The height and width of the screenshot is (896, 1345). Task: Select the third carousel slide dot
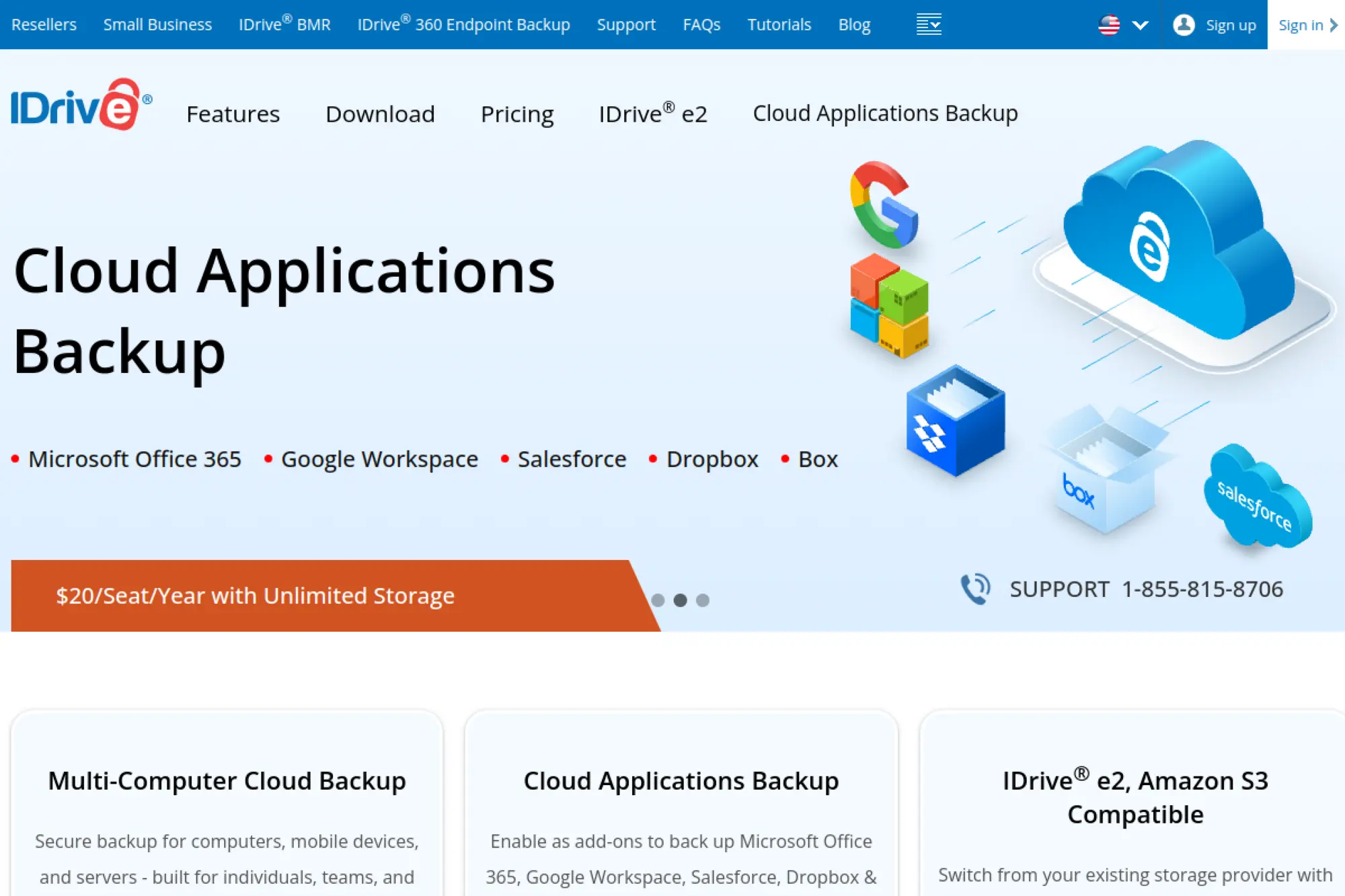pyautogui.click(x=702, y=600)
